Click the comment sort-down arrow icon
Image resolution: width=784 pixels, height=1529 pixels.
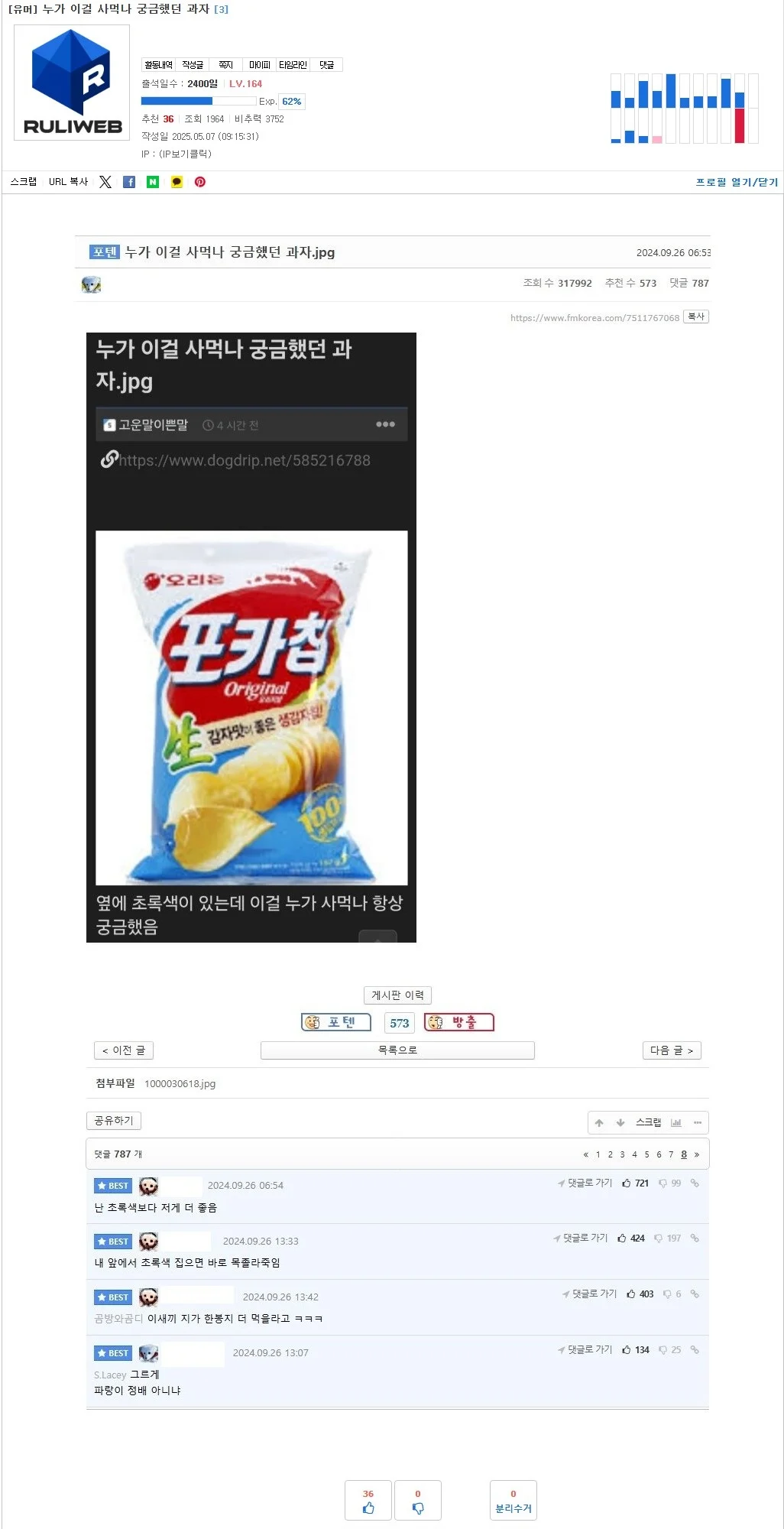pyautogui.click(x=620, y=1123)
